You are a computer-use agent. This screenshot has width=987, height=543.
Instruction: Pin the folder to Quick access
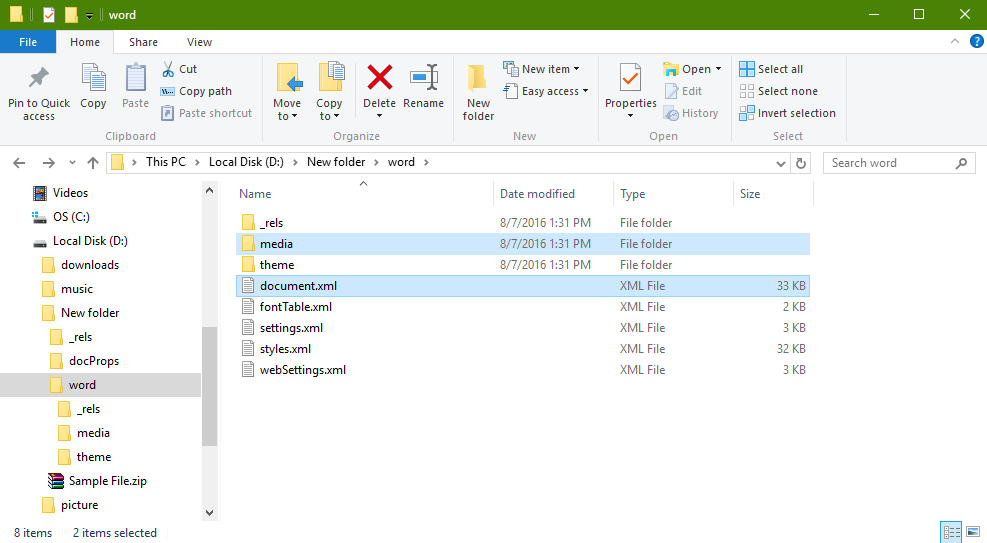point(38,93)
